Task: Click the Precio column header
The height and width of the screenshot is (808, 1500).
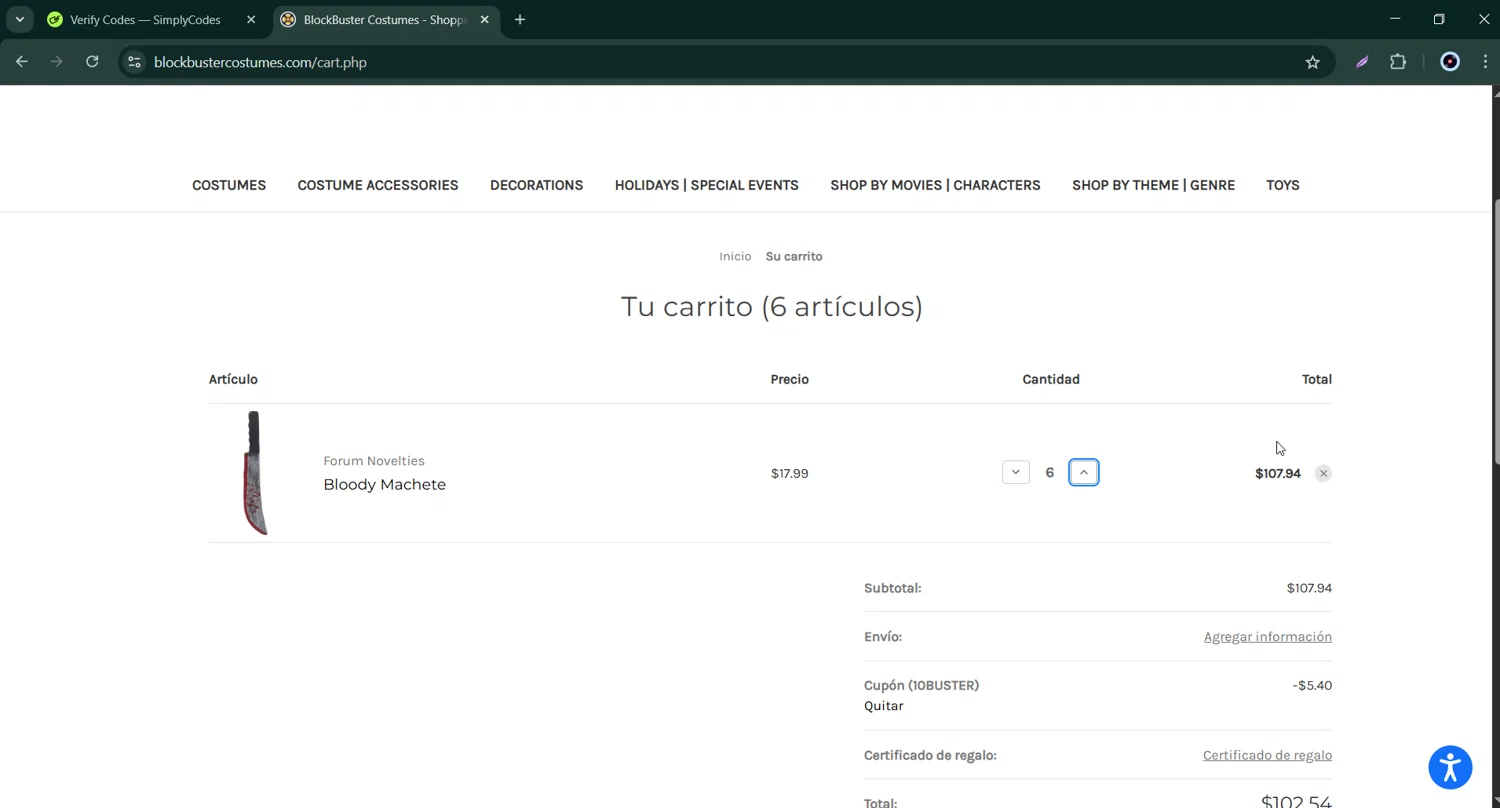Action: pyautogui.click(x=789, y=379)
